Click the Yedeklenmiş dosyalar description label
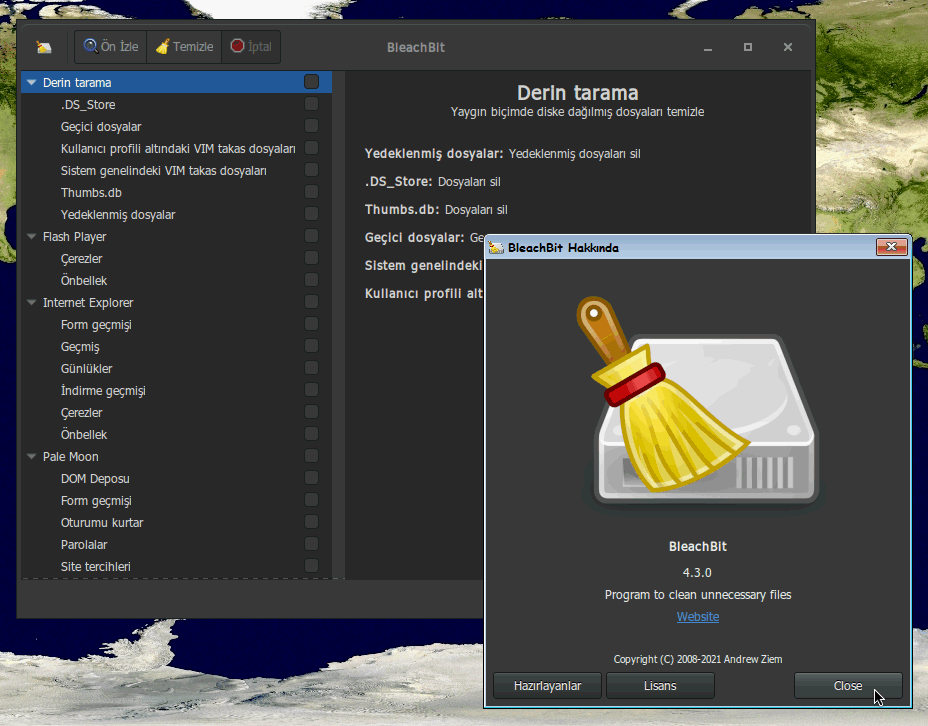 click(434, 153)
